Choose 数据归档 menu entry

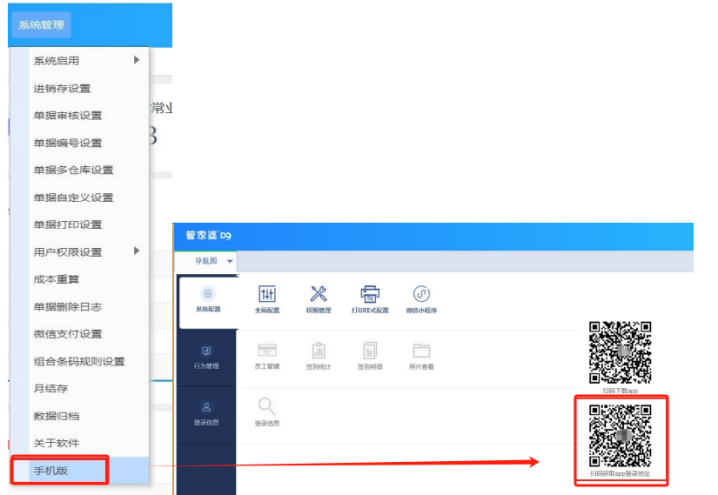[x=80, y=416]
